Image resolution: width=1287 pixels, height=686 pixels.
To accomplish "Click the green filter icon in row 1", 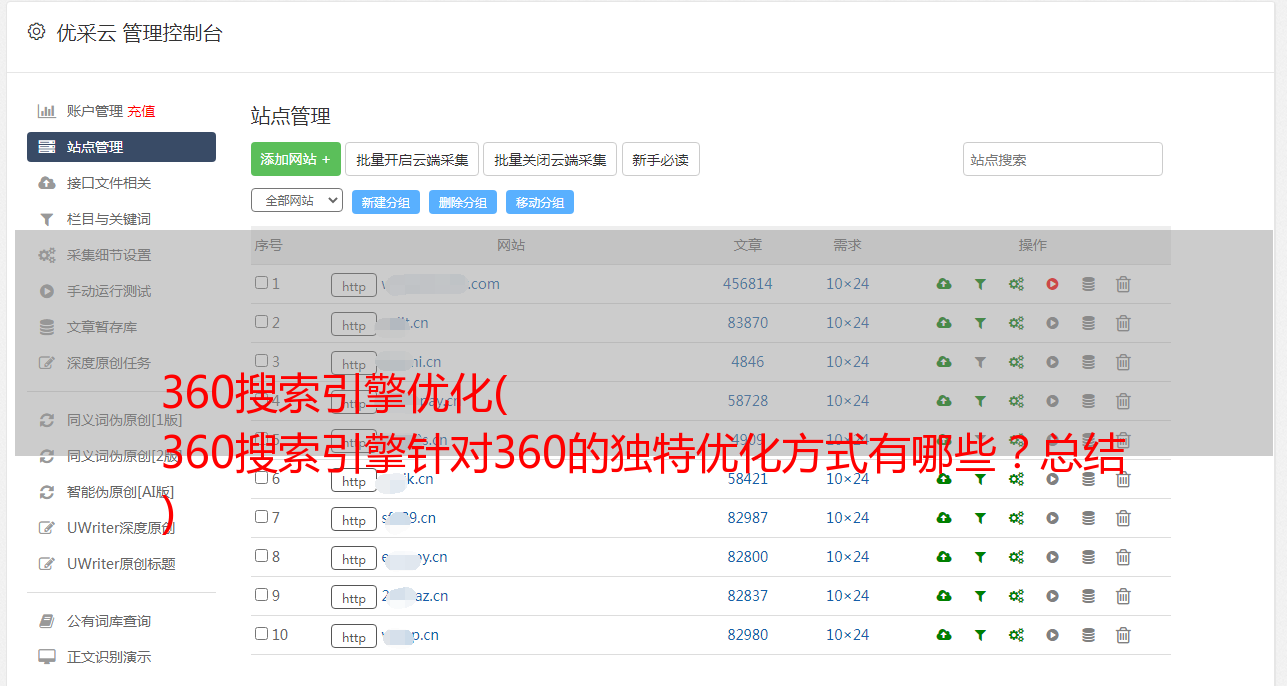I will coord(980,284).
